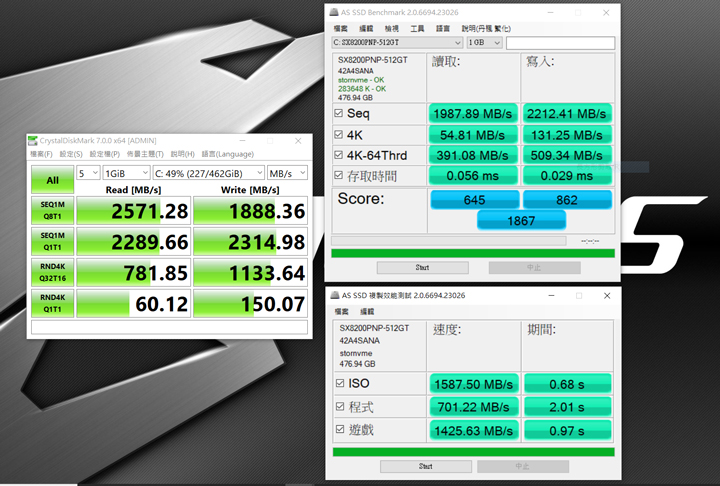Screen dimensions: 720x486
Task: Click Start in AS SSD Benchmark window
Action: [x=422, y=267]
